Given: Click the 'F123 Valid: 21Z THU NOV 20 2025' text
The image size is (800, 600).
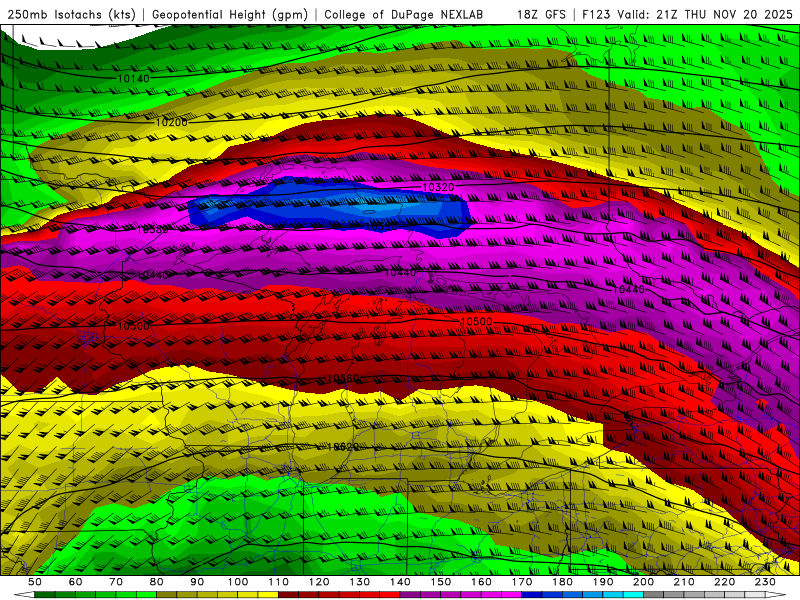Looking at the screenshot, I should point(687,14).
